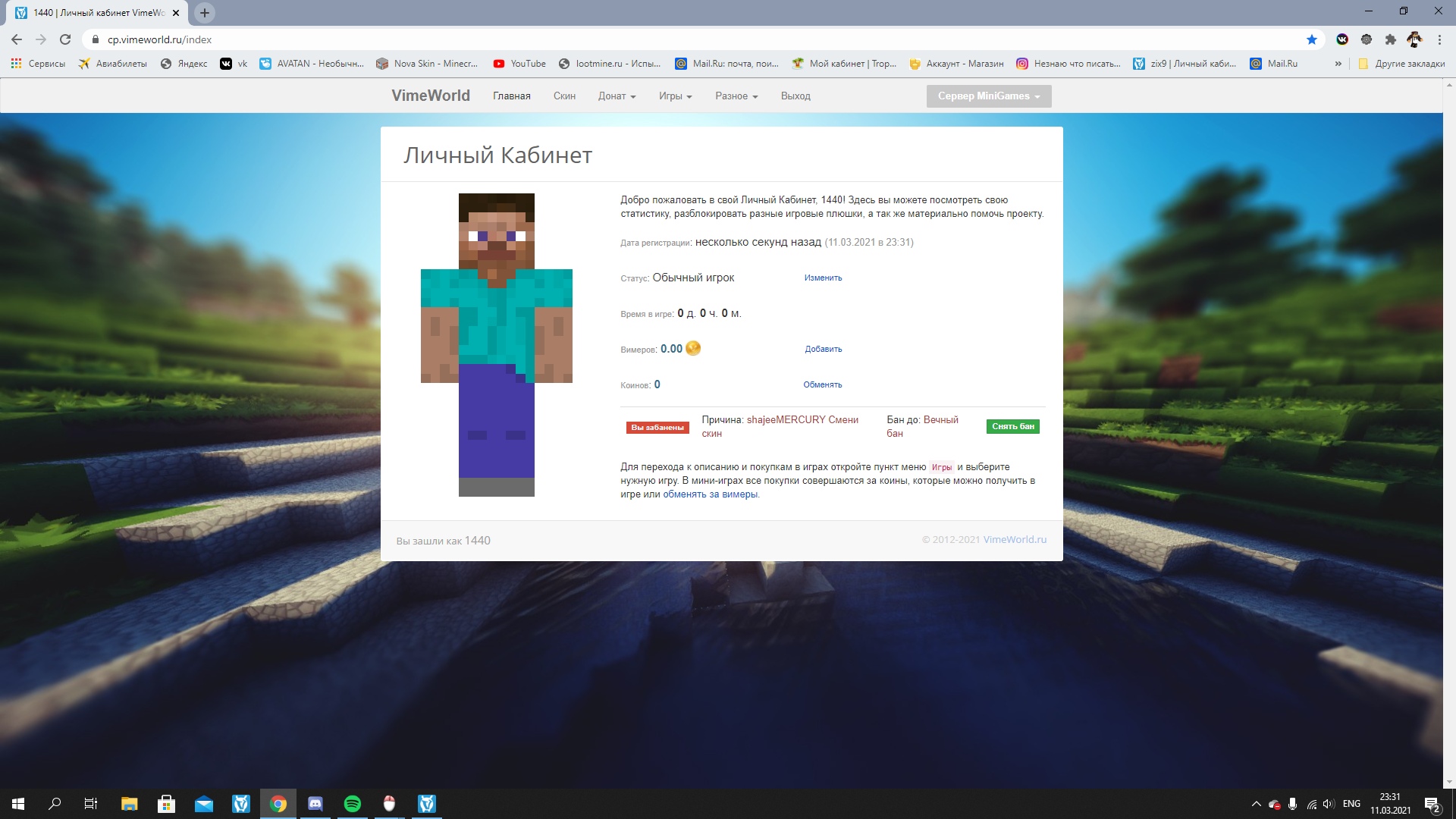Image resolution: width=1456 pixels, height=819 pixels.
Task: Open the Яндекс bookmark
Action: (184, 64)
